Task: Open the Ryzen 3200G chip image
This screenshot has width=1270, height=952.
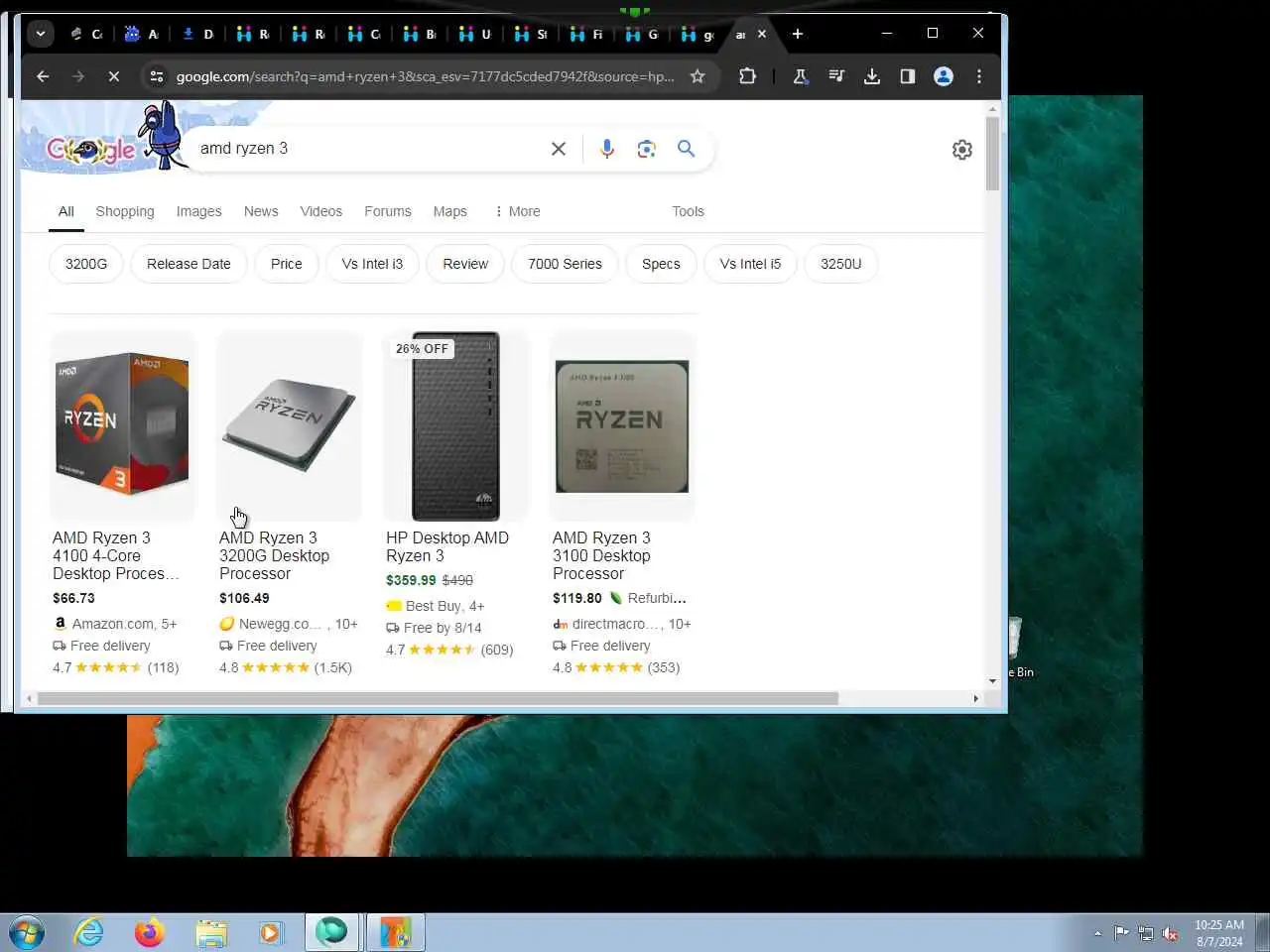Action: 289,425
